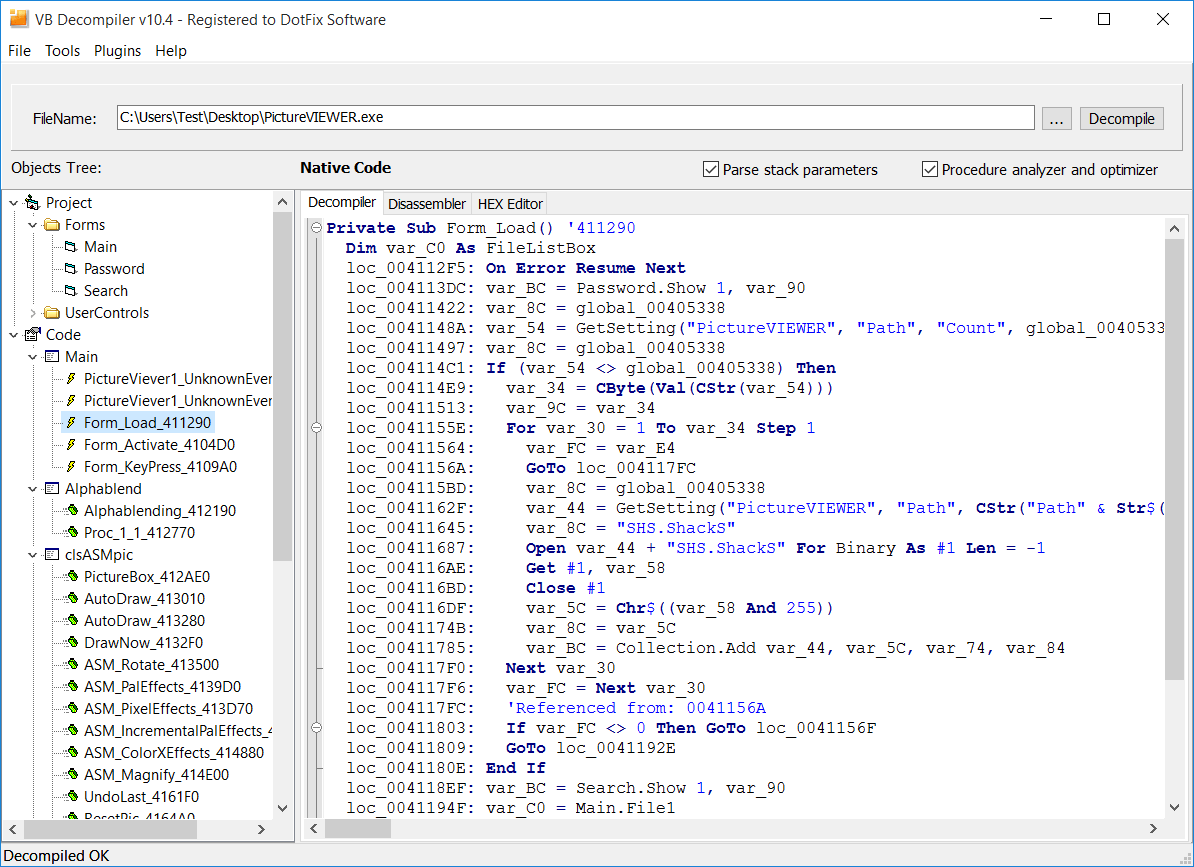Collapse the code fold marker beside Form_Load
The image size is (1194, 867).
pos(316,227)
